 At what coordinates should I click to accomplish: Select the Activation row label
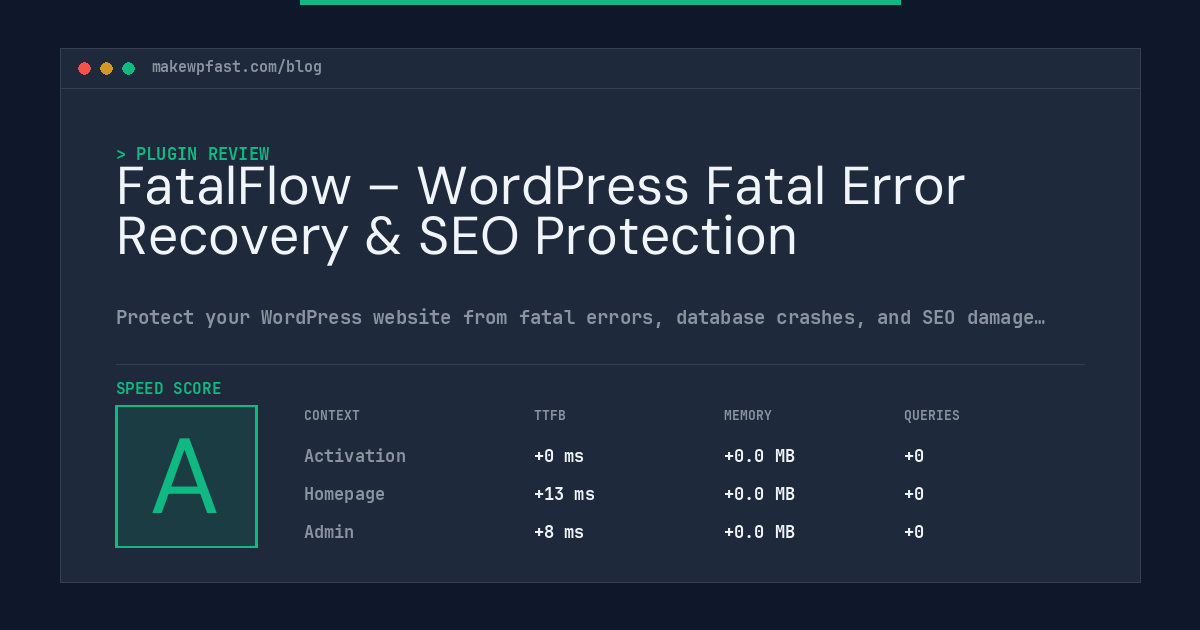[355, 456]
